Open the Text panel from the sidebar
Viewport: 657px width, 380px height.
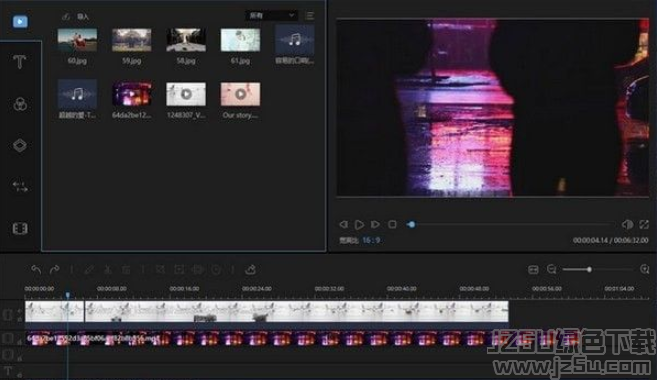pos(19,62)
